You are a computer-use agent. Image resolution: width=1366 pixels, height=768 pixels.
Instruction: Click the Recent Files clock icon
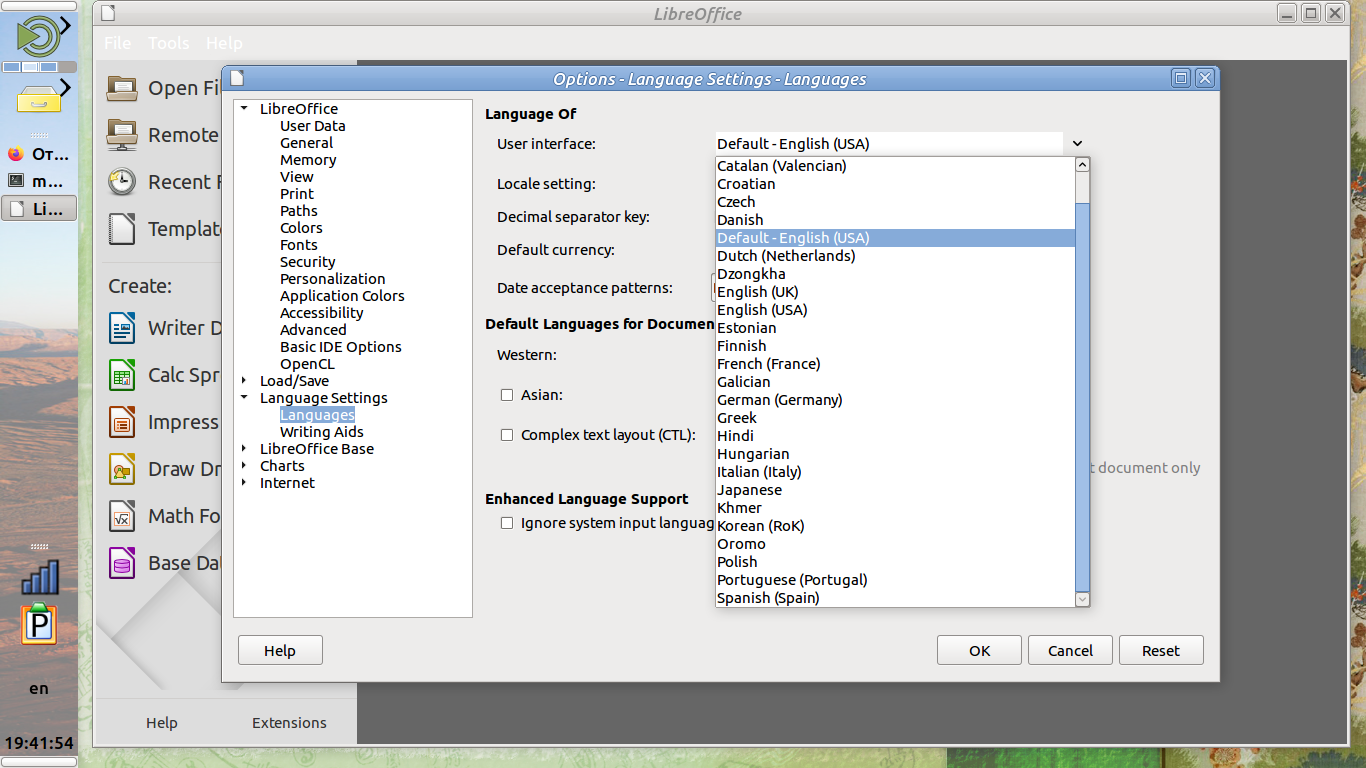(x=122, y=182)
